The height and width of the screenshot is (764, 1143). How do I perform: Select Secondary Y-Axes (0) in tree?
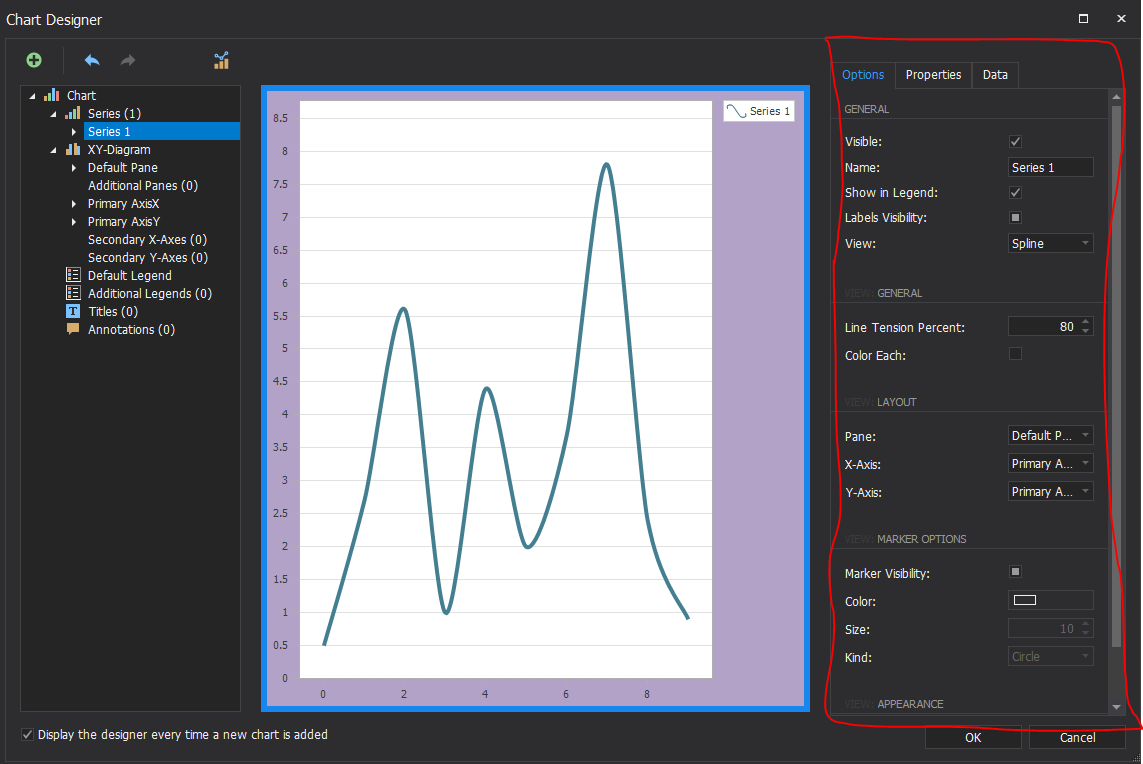click(148, 257)
